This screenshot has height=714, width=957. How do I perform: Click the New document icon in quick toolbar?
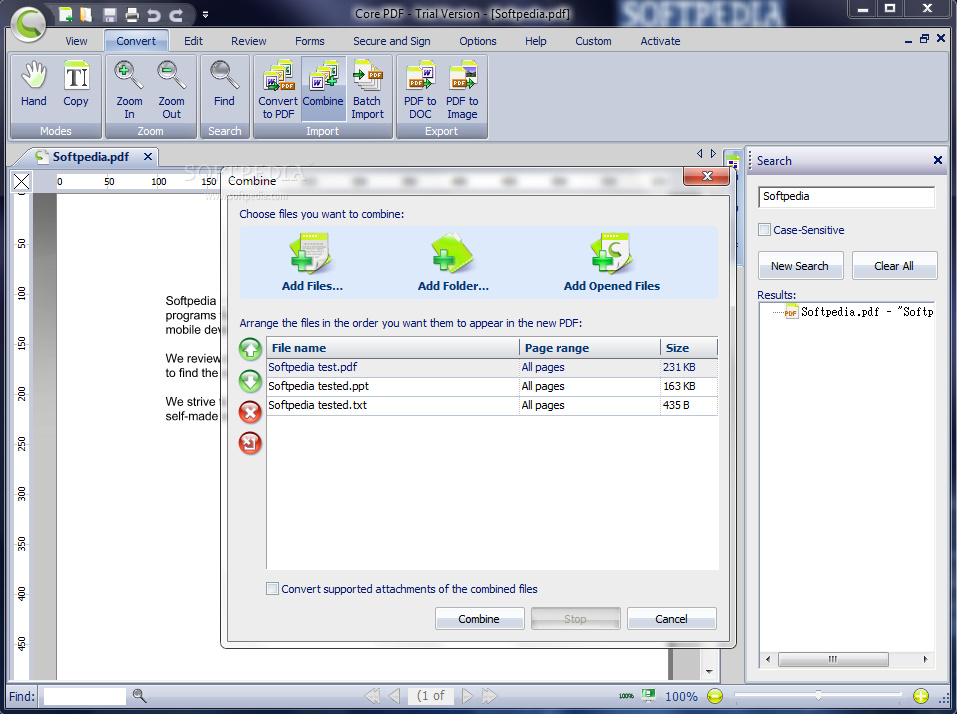tap(65, 14)
